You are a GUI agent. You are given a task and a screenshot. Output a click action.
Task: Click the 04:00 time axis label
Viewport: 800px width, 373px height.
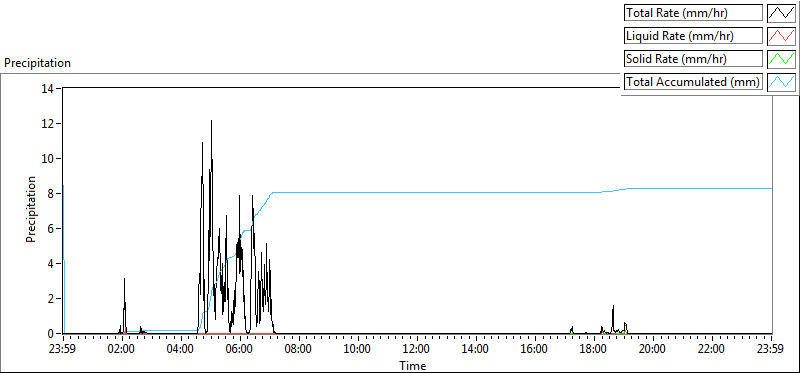(181, 350)
